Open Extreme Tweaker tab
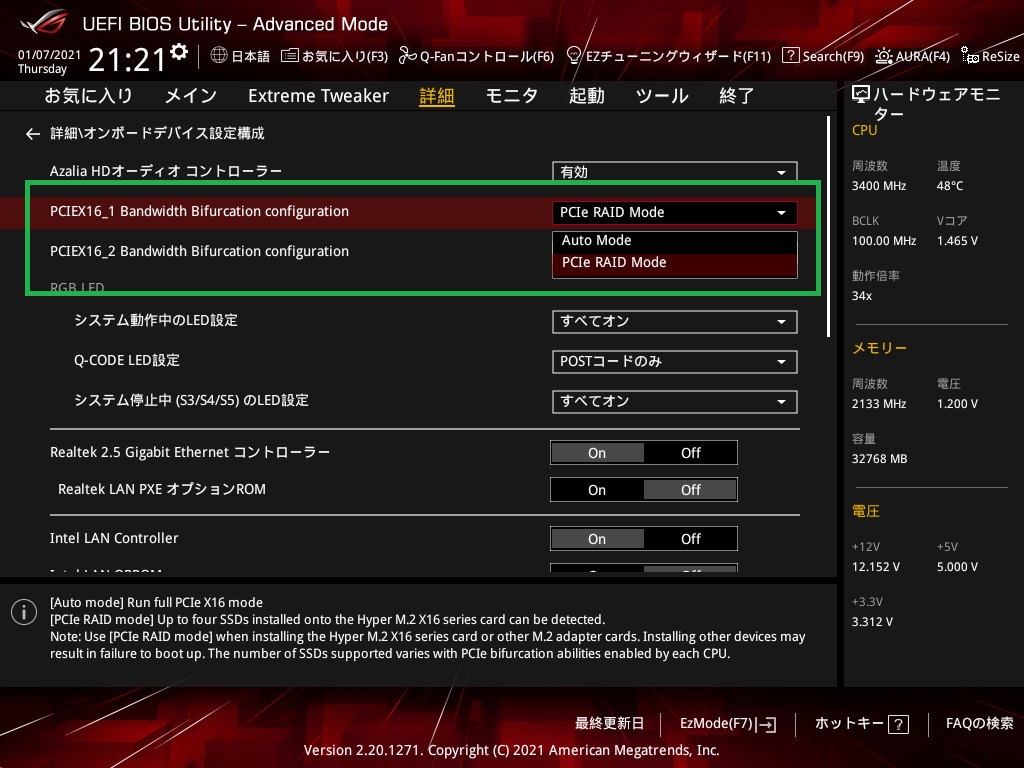The height and width of the screenshot is (768, 1024). (318, 96)
